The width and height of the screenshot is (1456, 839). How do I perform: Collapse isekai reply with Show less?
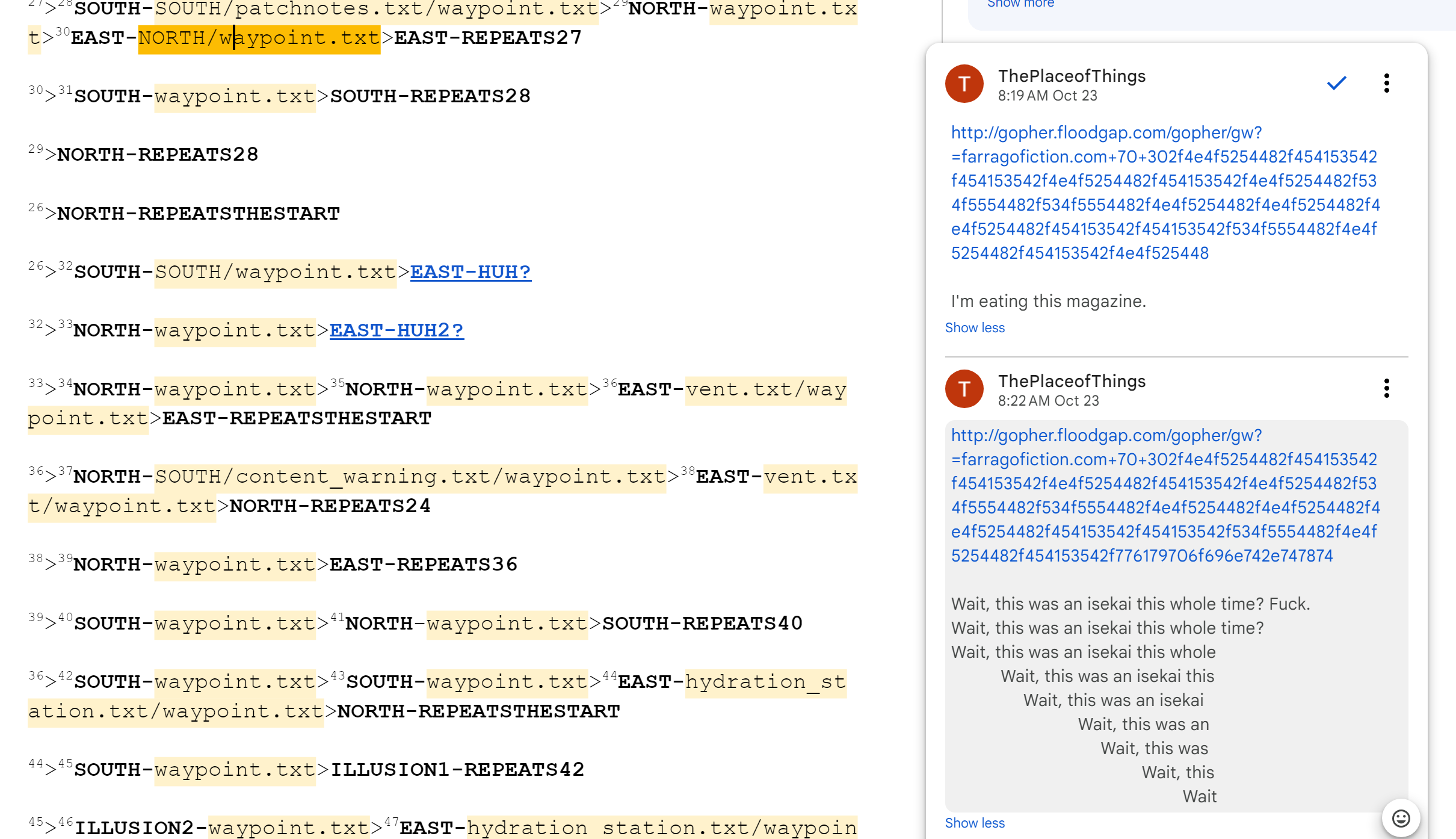[975, 823]
